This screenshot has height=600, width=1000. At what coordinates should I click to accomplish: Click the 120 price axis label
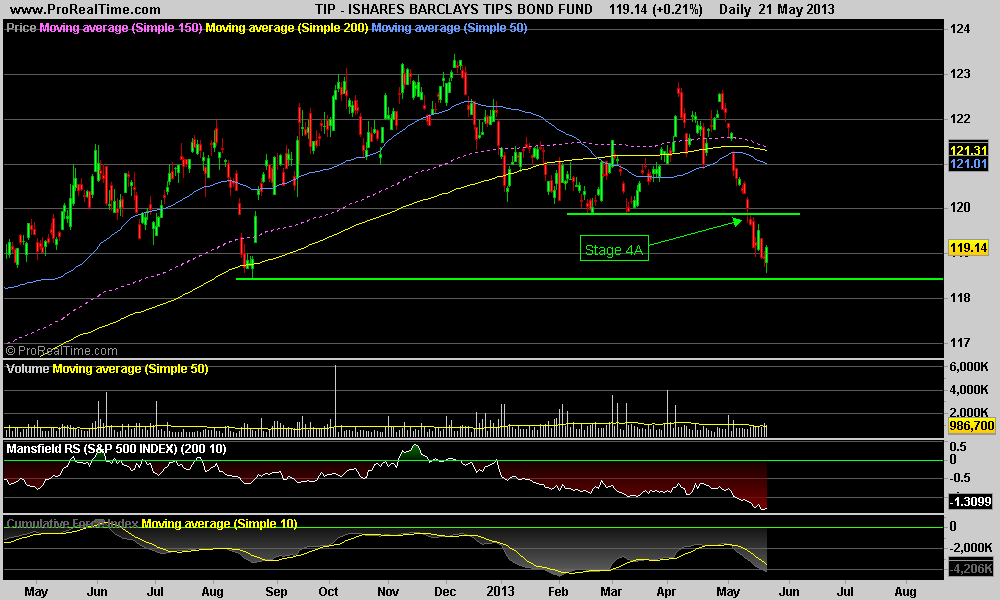960,208
